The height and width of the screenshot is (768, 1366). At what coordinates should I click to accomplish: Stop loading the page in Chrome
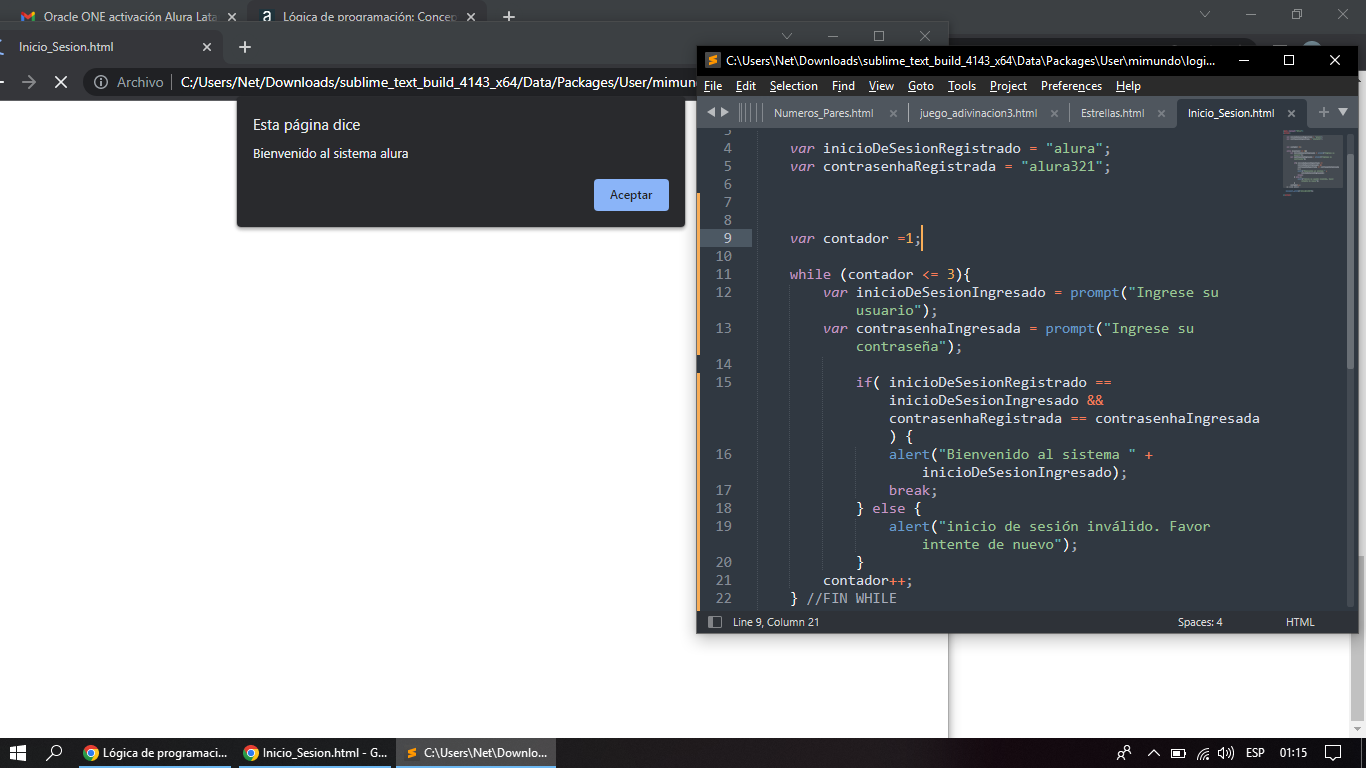pyautogui.click(x=61, y=82)
